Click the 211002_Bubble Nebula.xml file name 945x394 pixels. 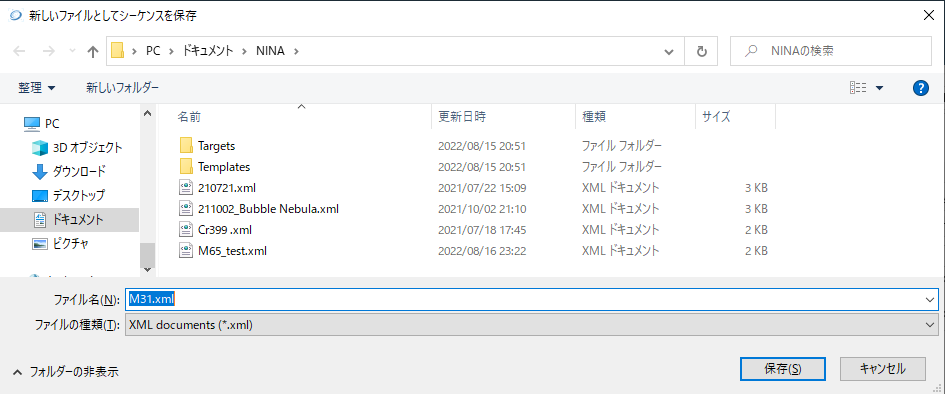pos(268,209)
